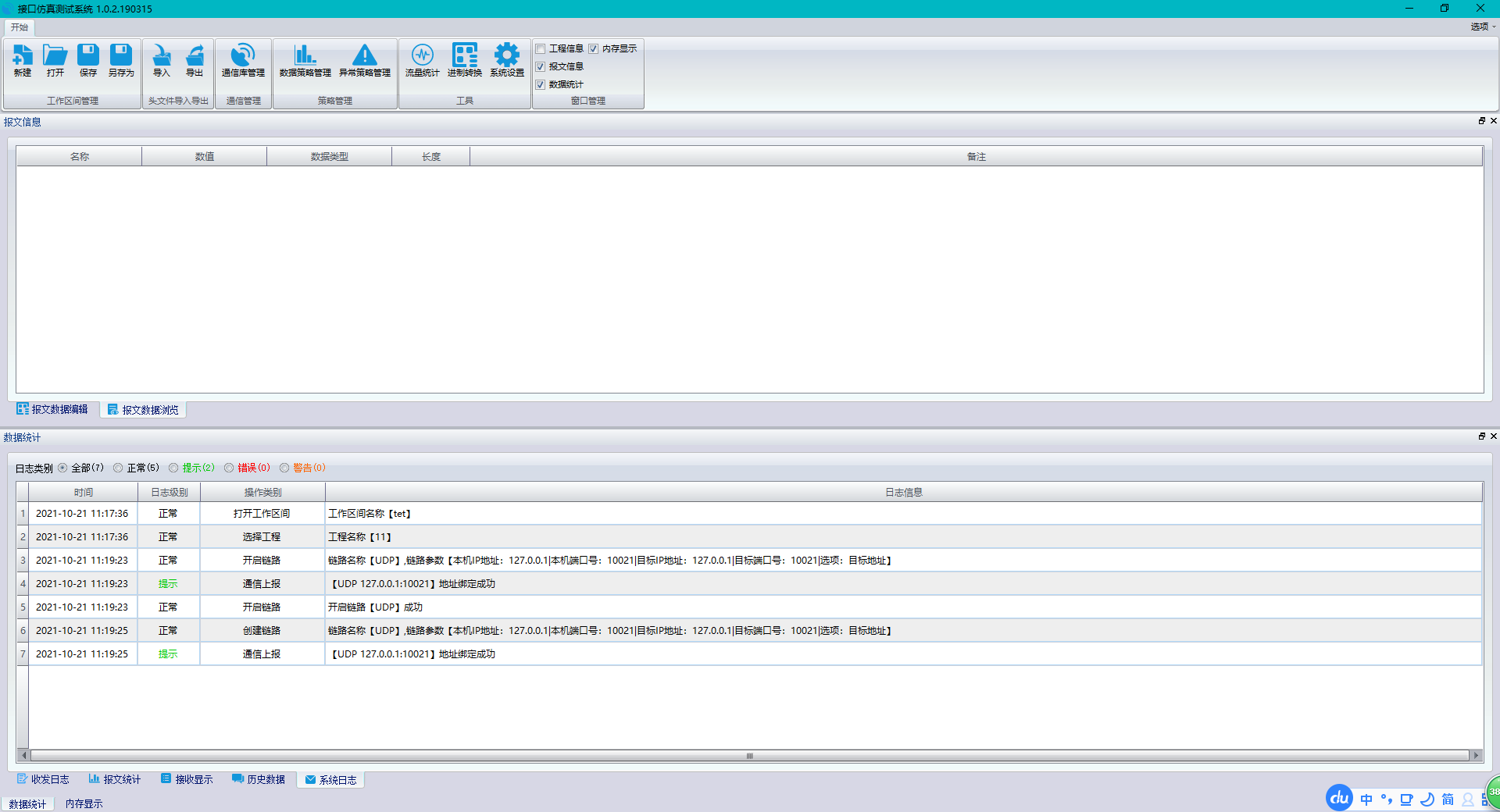Uncheck the 内存显示 checkbox
The width and height of the screenshot is (1500, 812).
[x=594, y=49]
